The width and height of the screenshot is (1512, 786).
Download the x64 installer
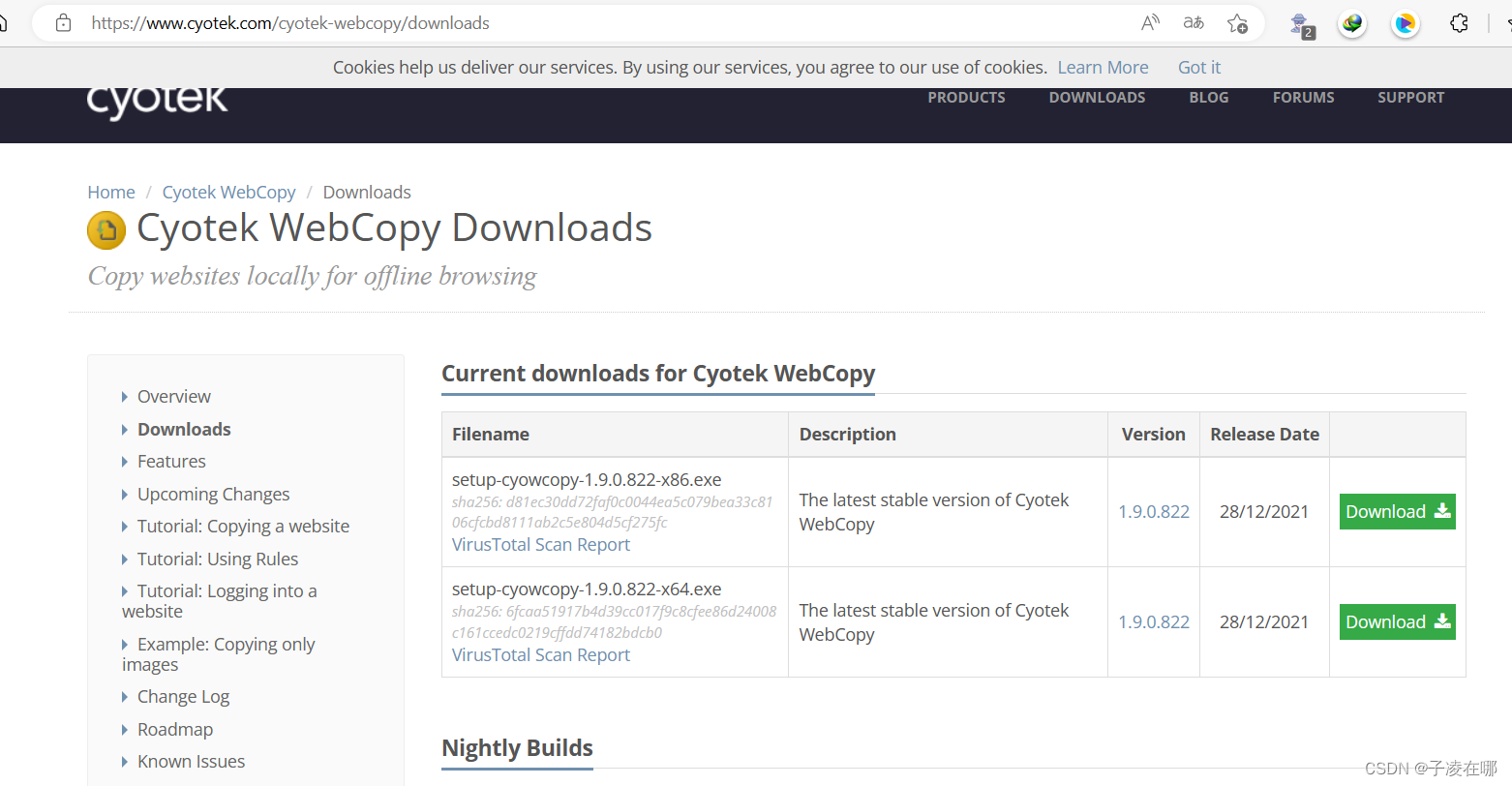(x=1398, y=622)
